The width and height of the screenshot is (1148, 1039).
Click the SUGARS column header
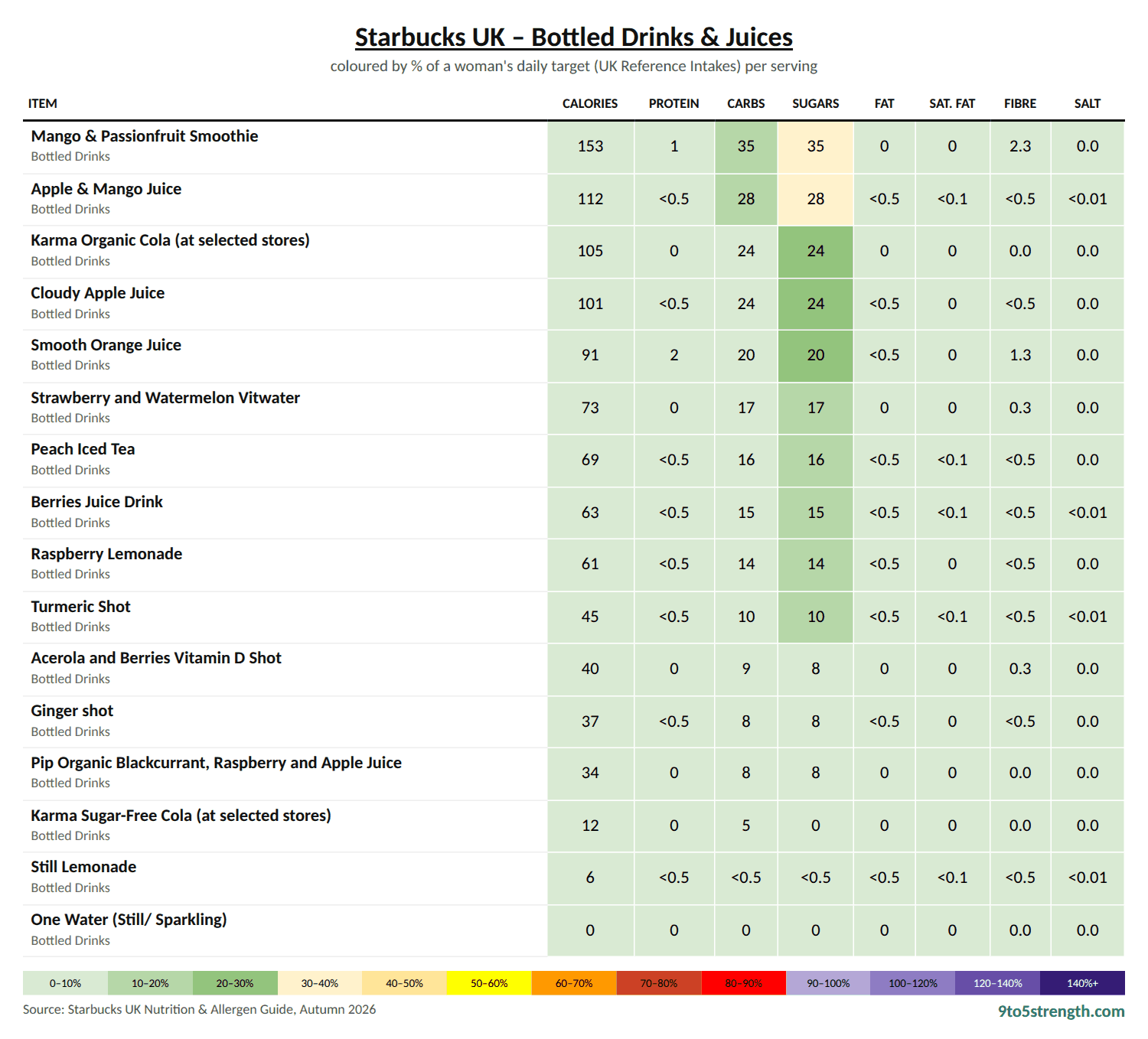(815, 103)
